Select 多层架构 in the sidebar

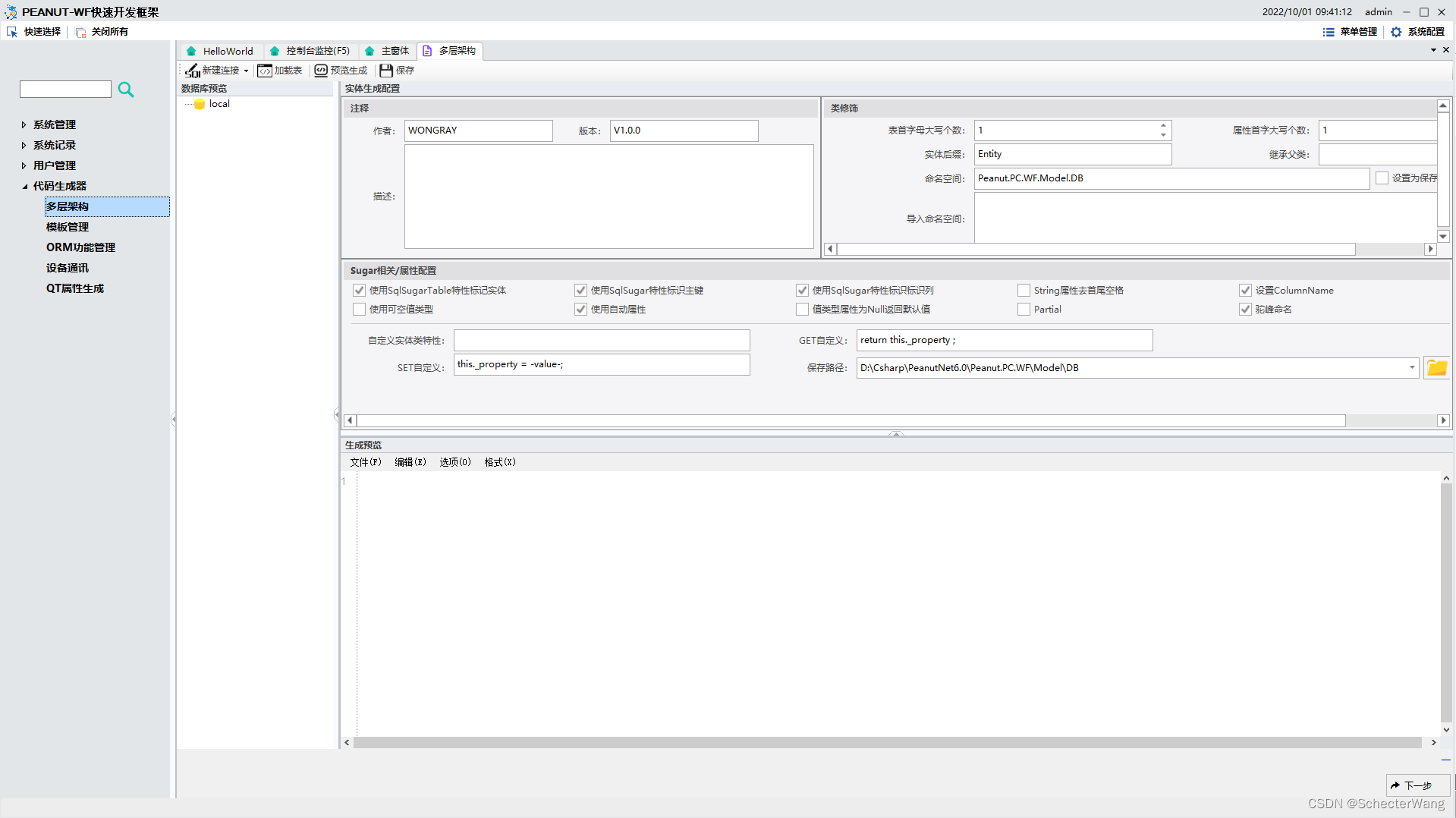[x=107, y=206]
